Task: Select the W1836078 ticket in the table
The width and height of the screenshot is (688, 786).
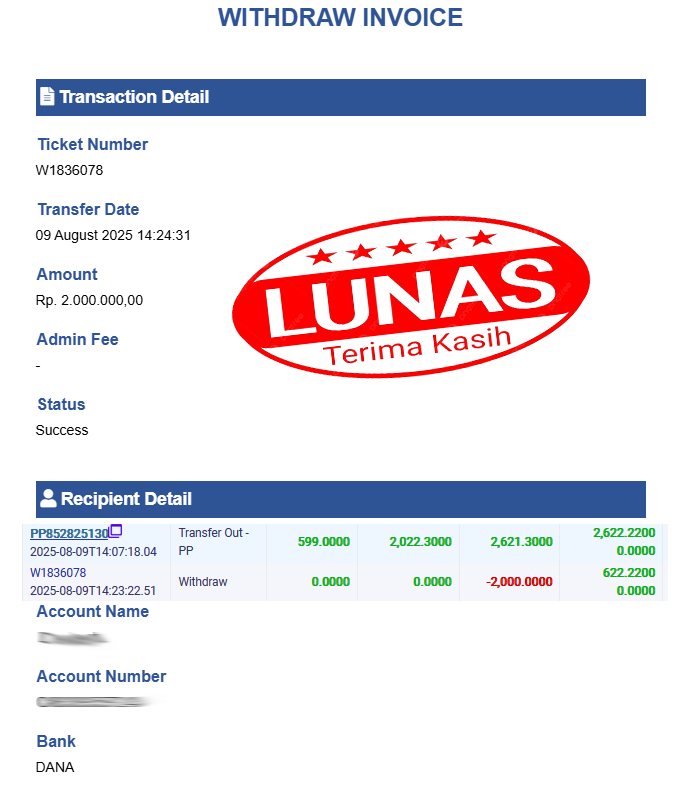Action: (58, 572)
